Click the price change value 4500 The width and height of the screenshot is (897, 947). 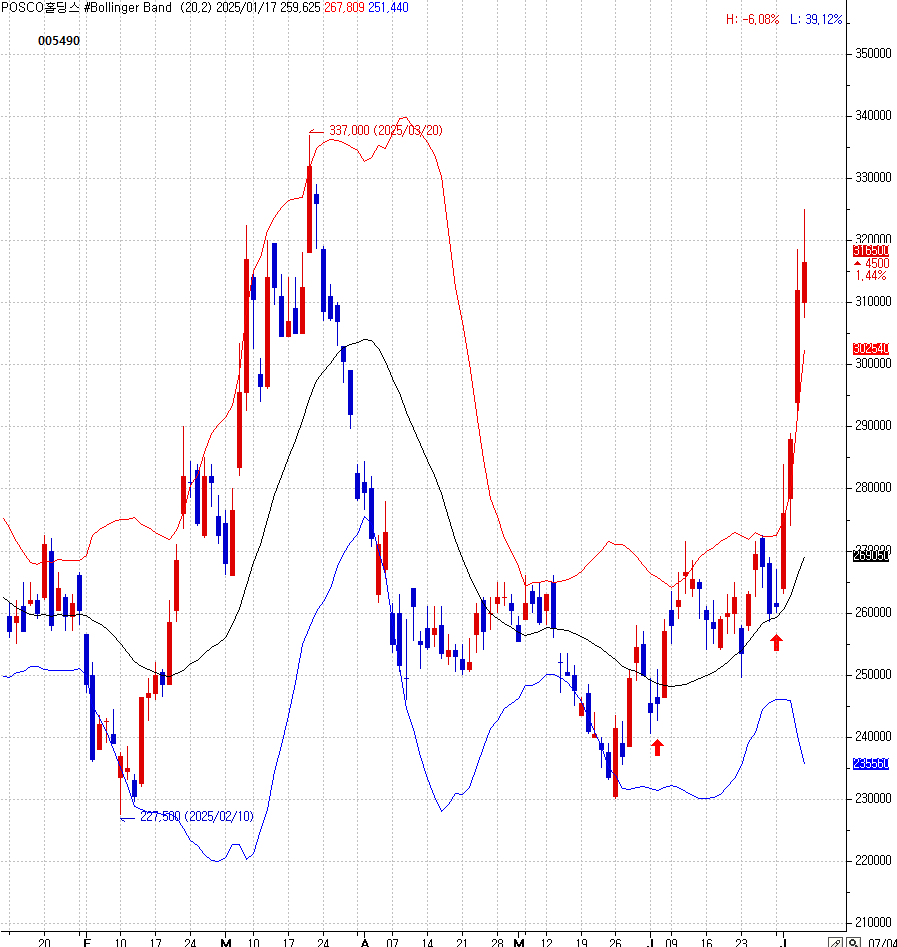877,263
